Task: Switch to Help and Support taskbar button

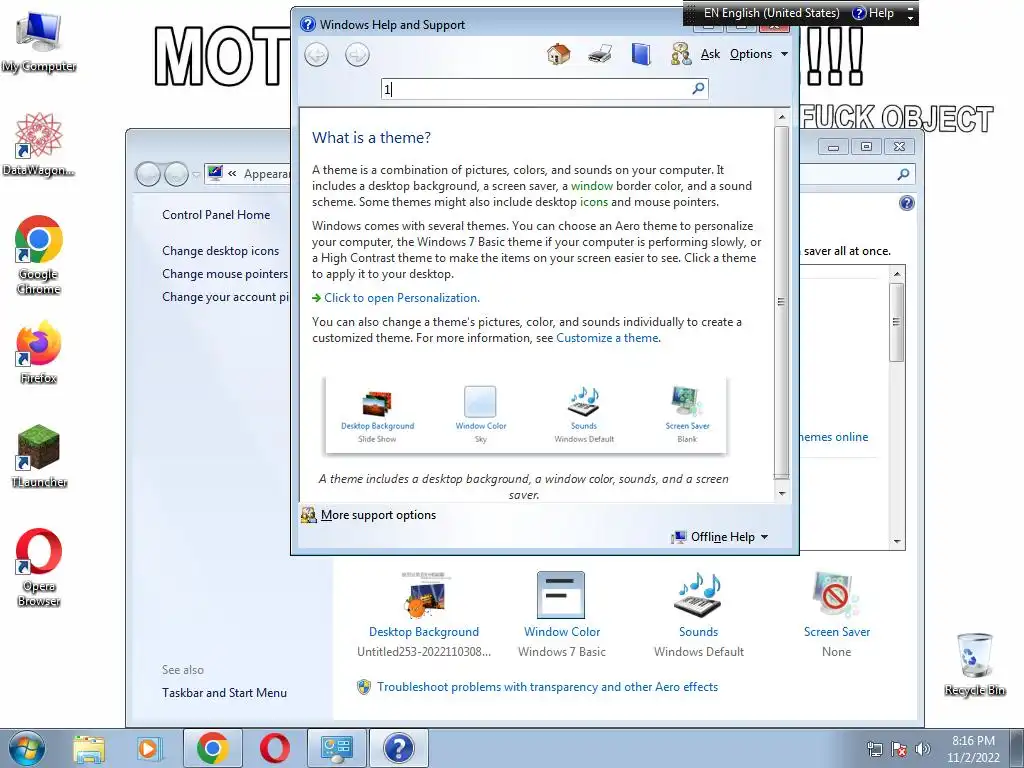Action: [x=399, y=748]
